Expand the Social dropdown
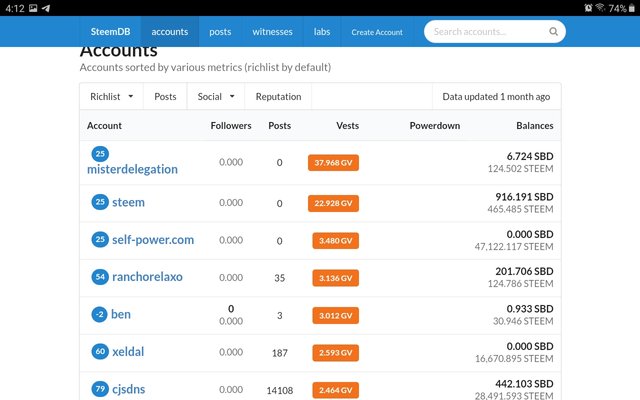Viewport: 640px width, 400px height. pyautogui.click(x=215, y=97)
